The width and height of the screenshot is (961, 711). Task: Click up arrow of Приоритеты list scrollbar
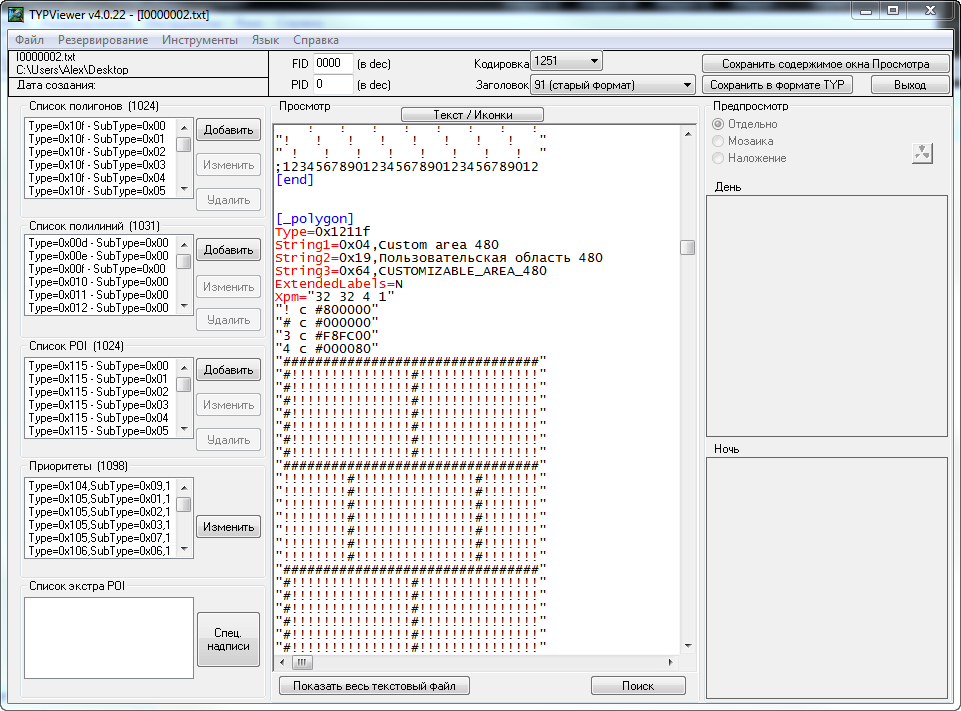click(x=184, y=487)
